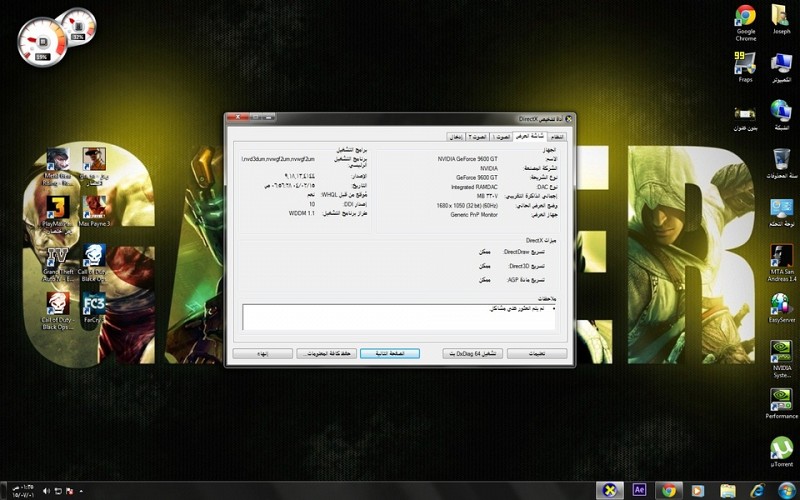The height and width of the screenshot is (500, 800).
Task: Select the DirectDraw acceleration label
Action: (523, 252)
